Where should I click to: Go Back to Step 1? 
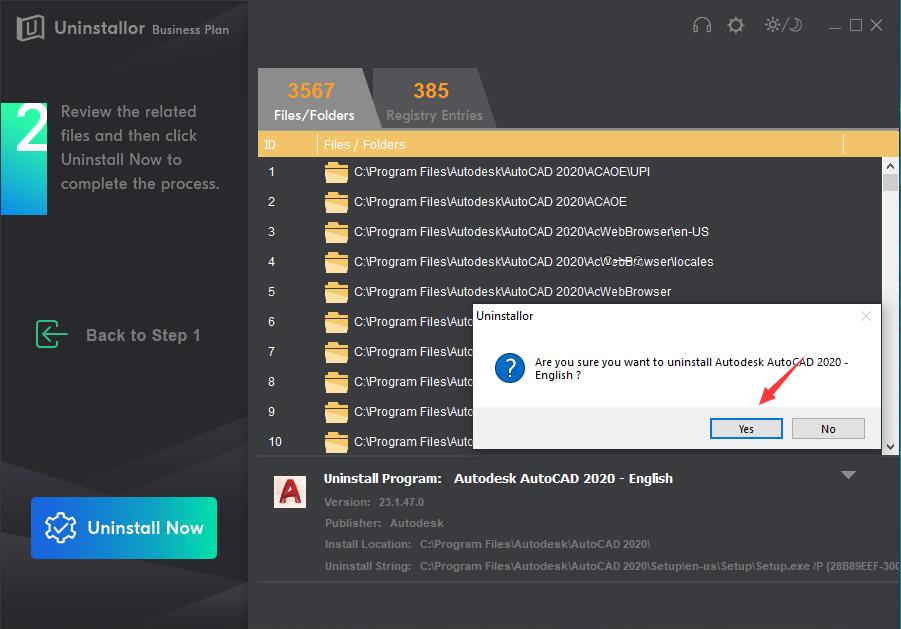pos(143,335)
